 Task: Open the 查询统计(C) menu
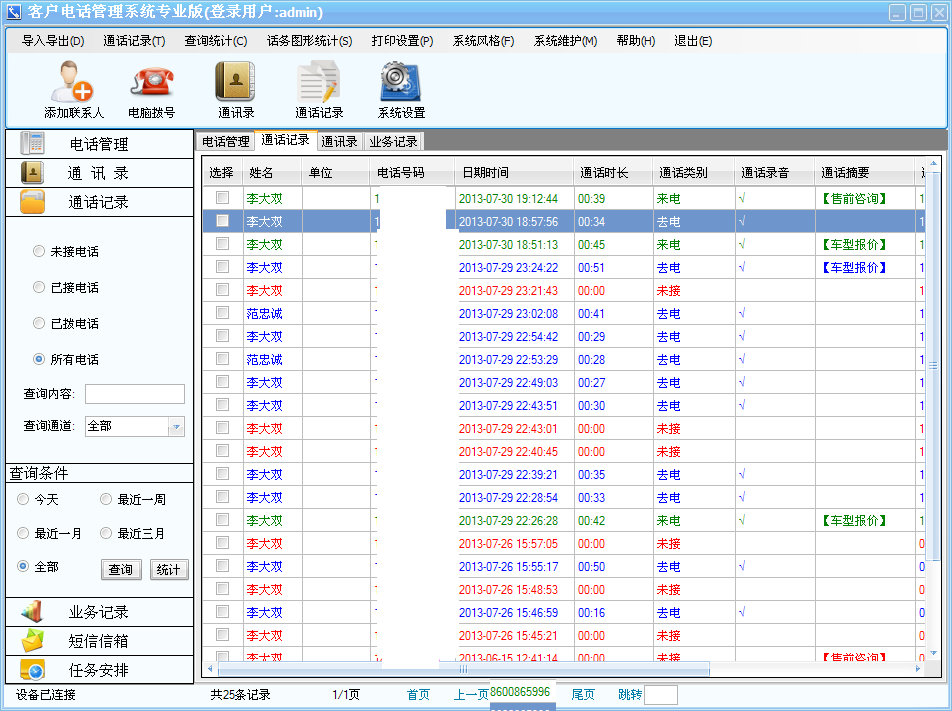[x=216, y=41]
